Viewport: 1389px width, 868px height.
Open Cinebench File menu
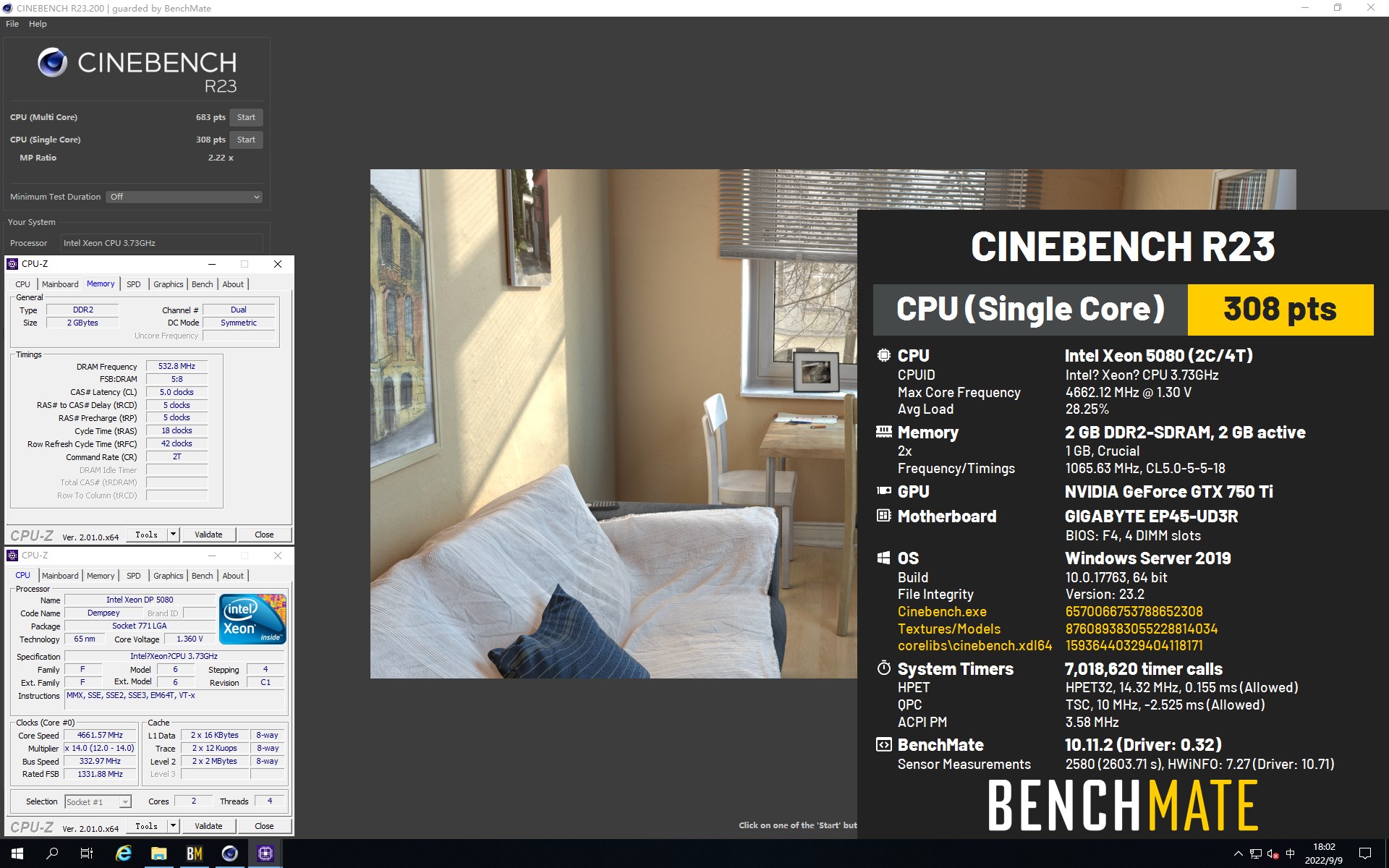12,24
